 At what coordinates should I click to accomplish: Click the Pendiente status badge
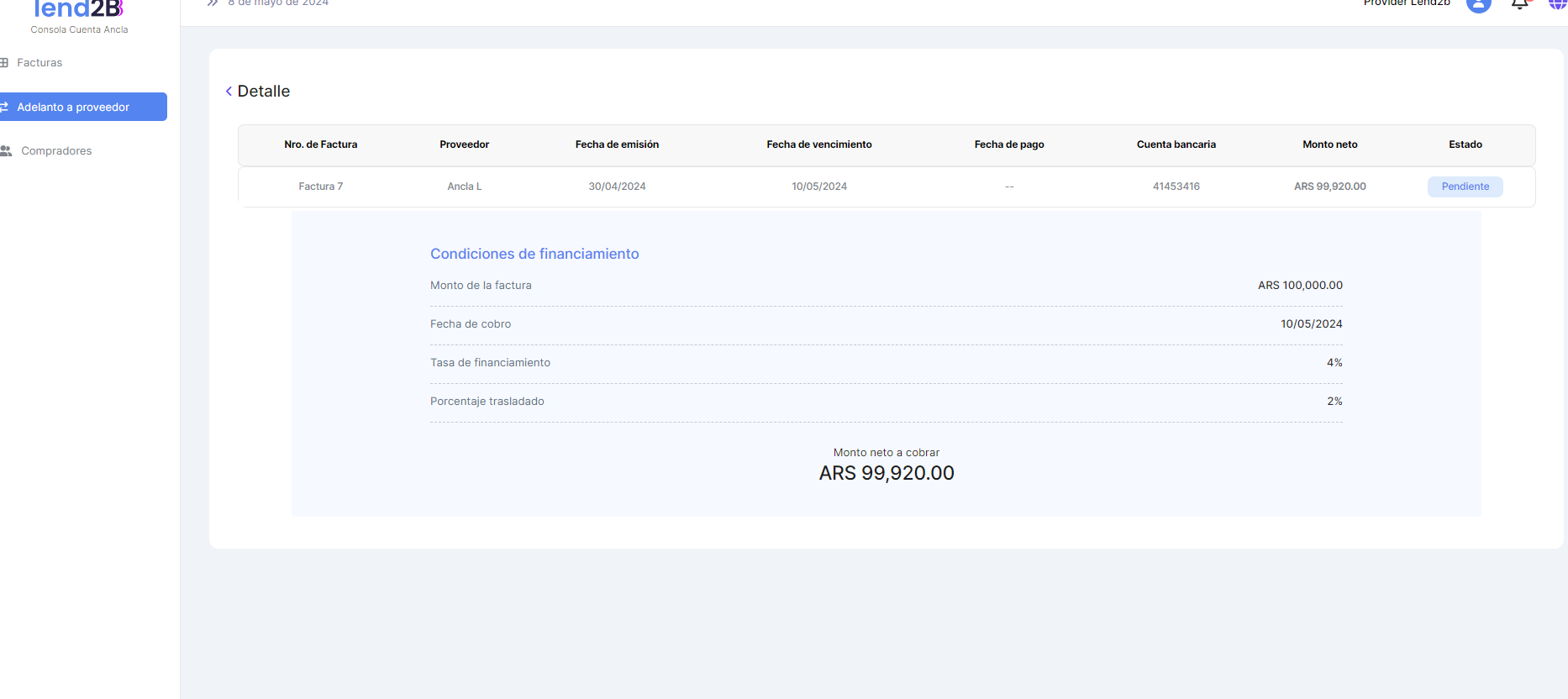pos(1465,187)
